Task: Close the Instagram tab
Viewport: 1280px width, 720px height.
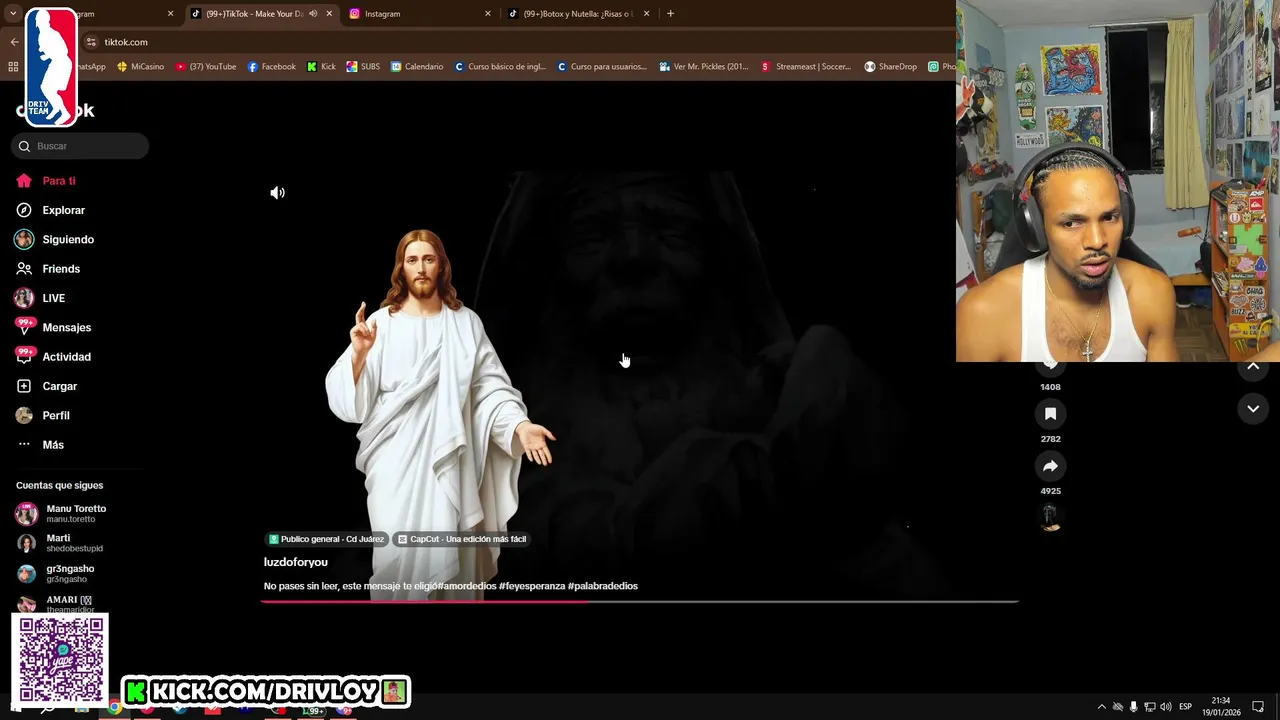Action: [x=488, y=14]
